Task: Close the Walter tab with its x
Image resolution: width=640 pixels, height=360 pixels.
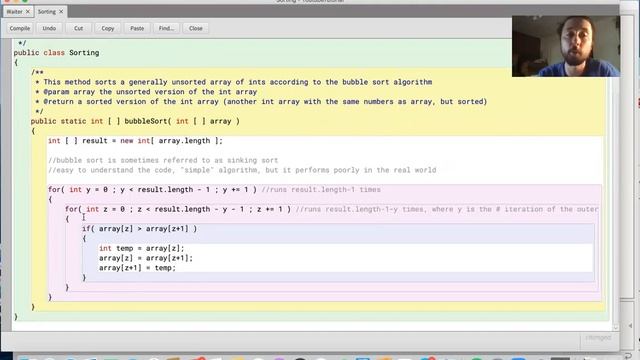Action: pos(28,11)
